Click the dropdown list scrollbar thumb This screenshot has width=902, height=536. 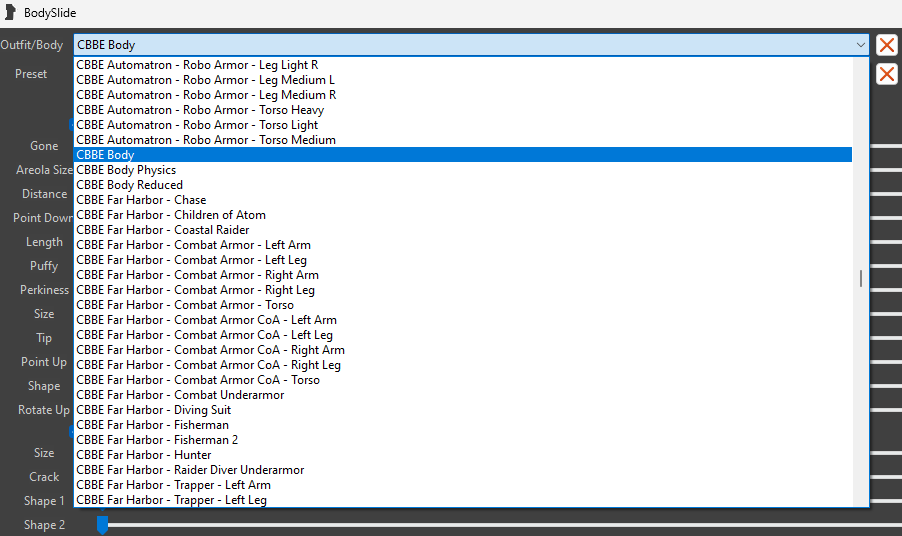tap(861, 278)
